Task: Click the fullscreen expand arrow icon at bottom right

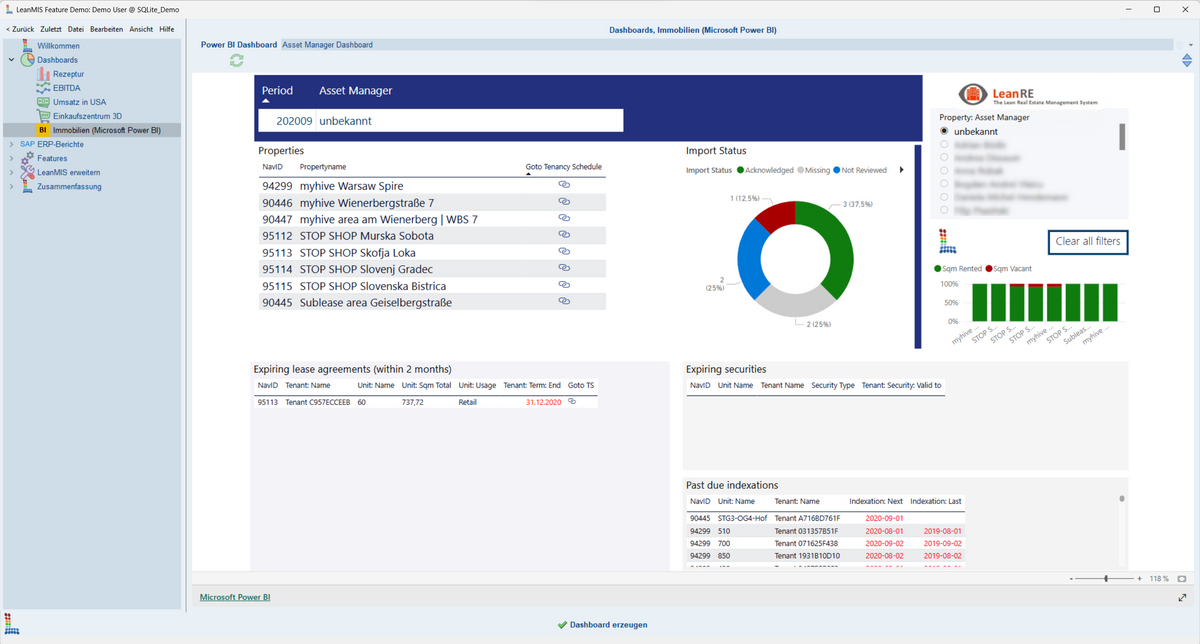Action: click(1184, 597)
